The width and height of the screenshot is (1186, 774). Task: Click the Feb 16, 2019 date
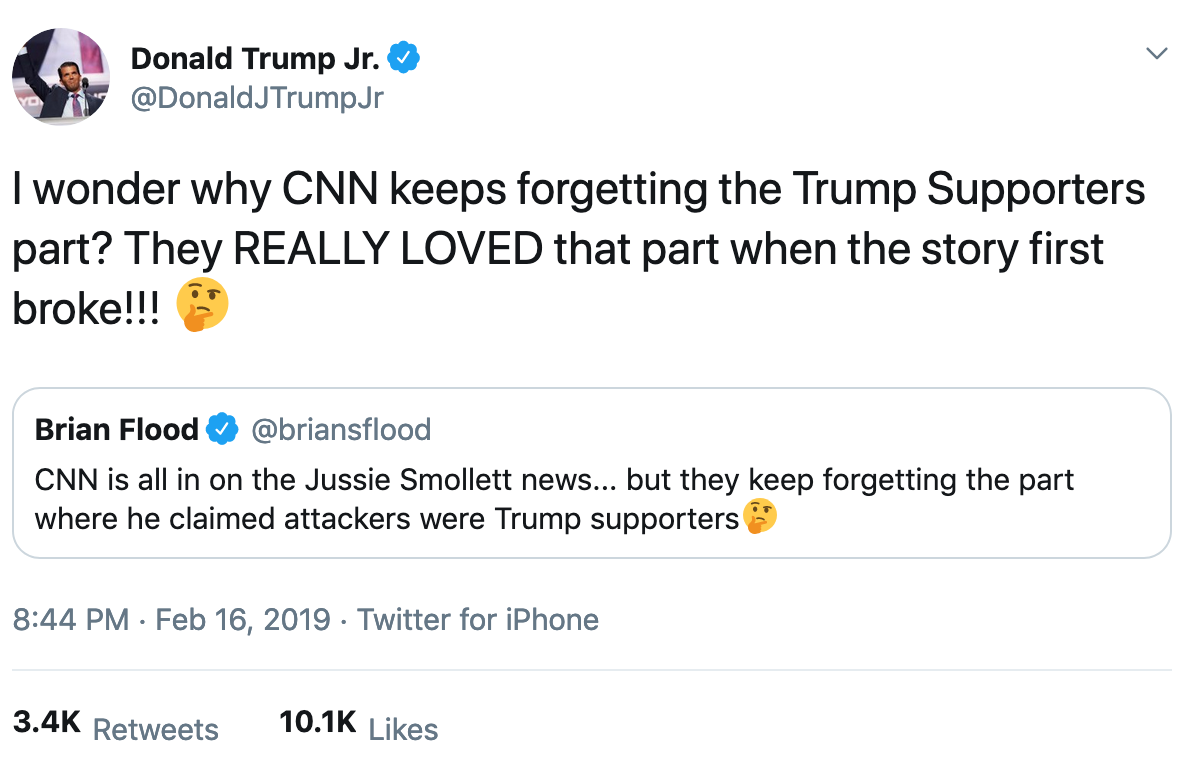click(x=241, y=619)
